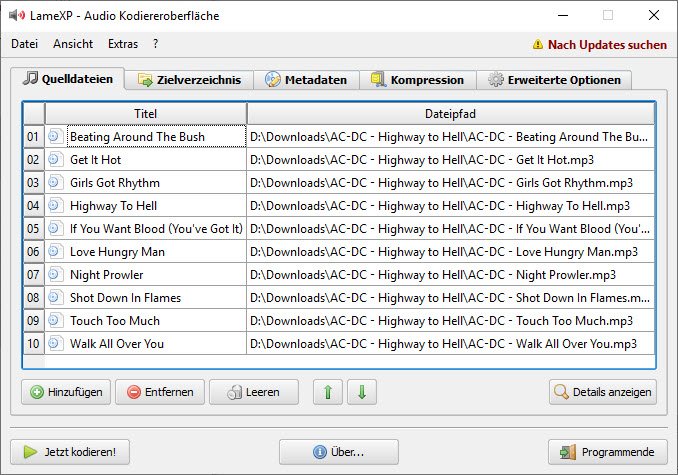Click audio file icon of Love Hungry Man

(55, 251)
